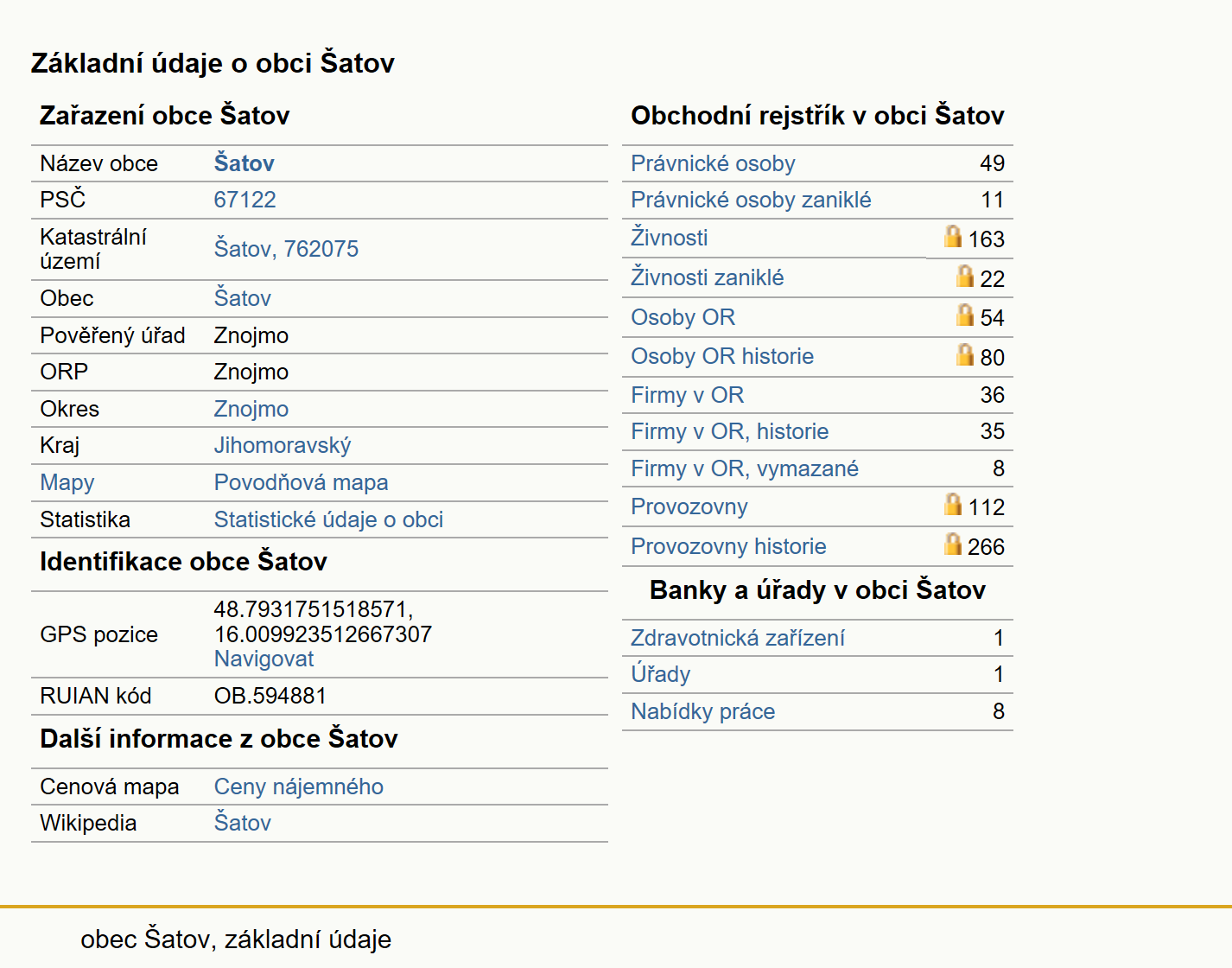1232x968 pixels.
Task: Open the Jihomoravský region link
Action: [283, 445]
